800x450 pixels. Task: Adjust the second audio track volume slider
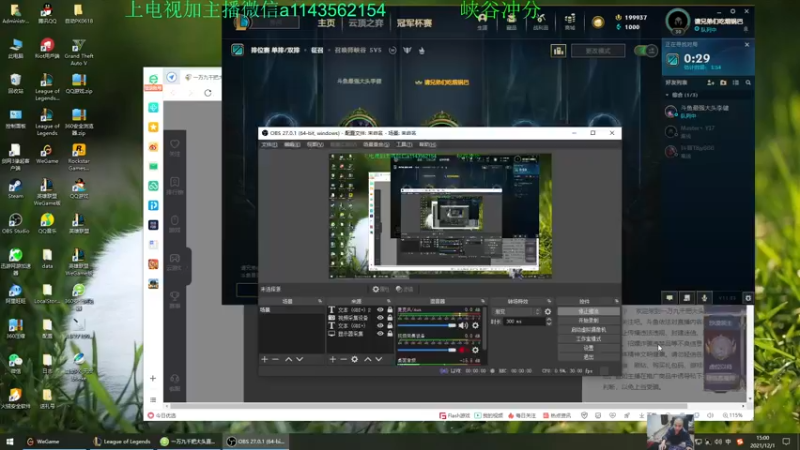(x=427, y=350)
